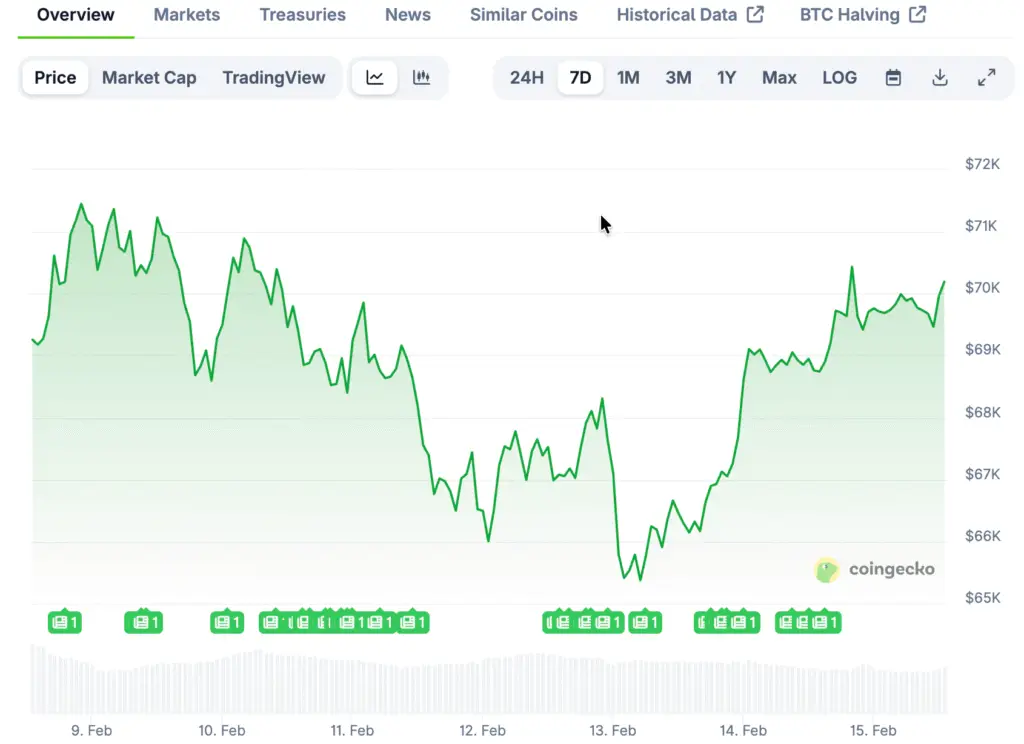The width and height of the screenshot is (1024, 744).
Task: Set the chart range to 1M
Action: pos(628,78)
